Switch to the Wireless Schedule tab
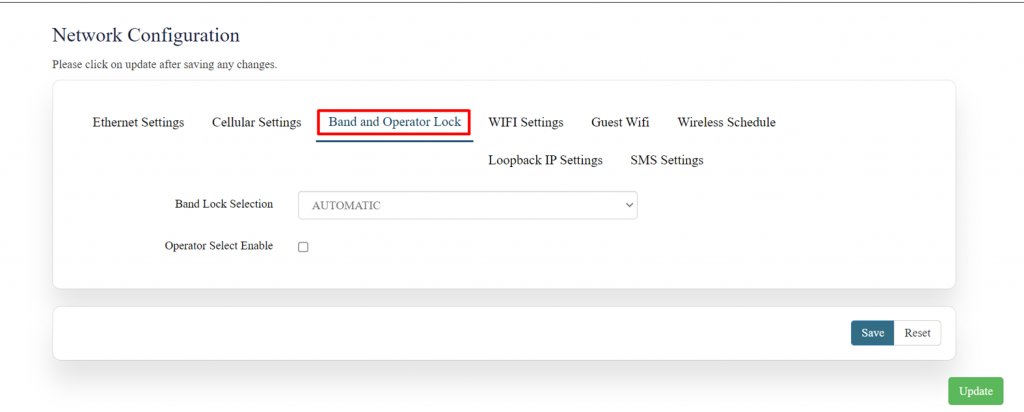 726,122
